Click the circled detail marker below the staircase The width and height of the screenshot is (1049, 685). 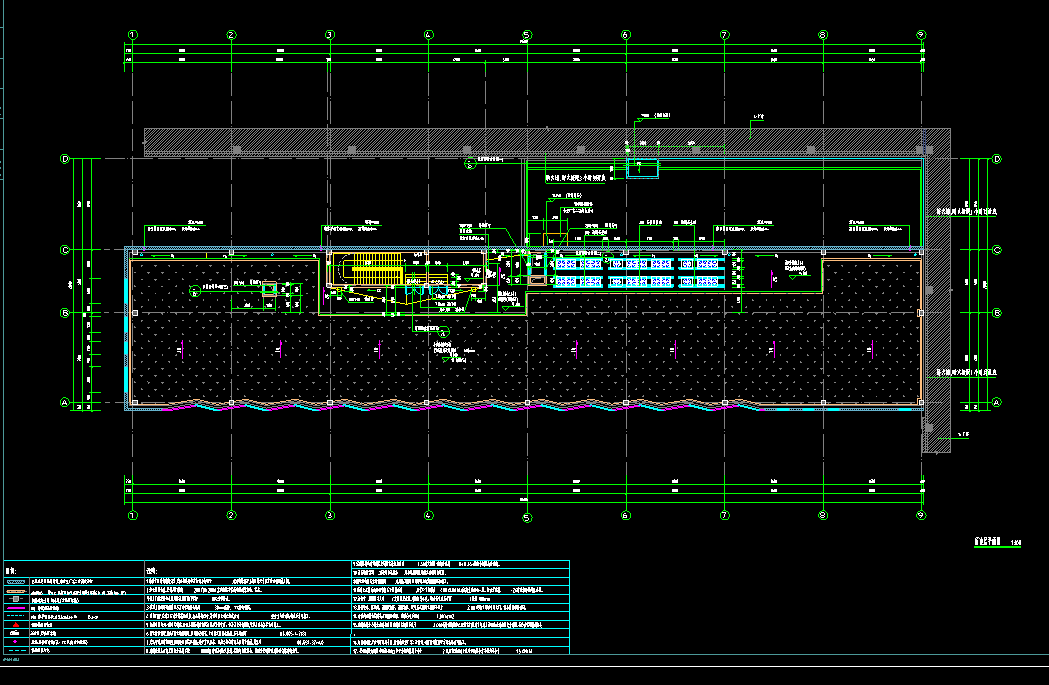coord(445,331)
